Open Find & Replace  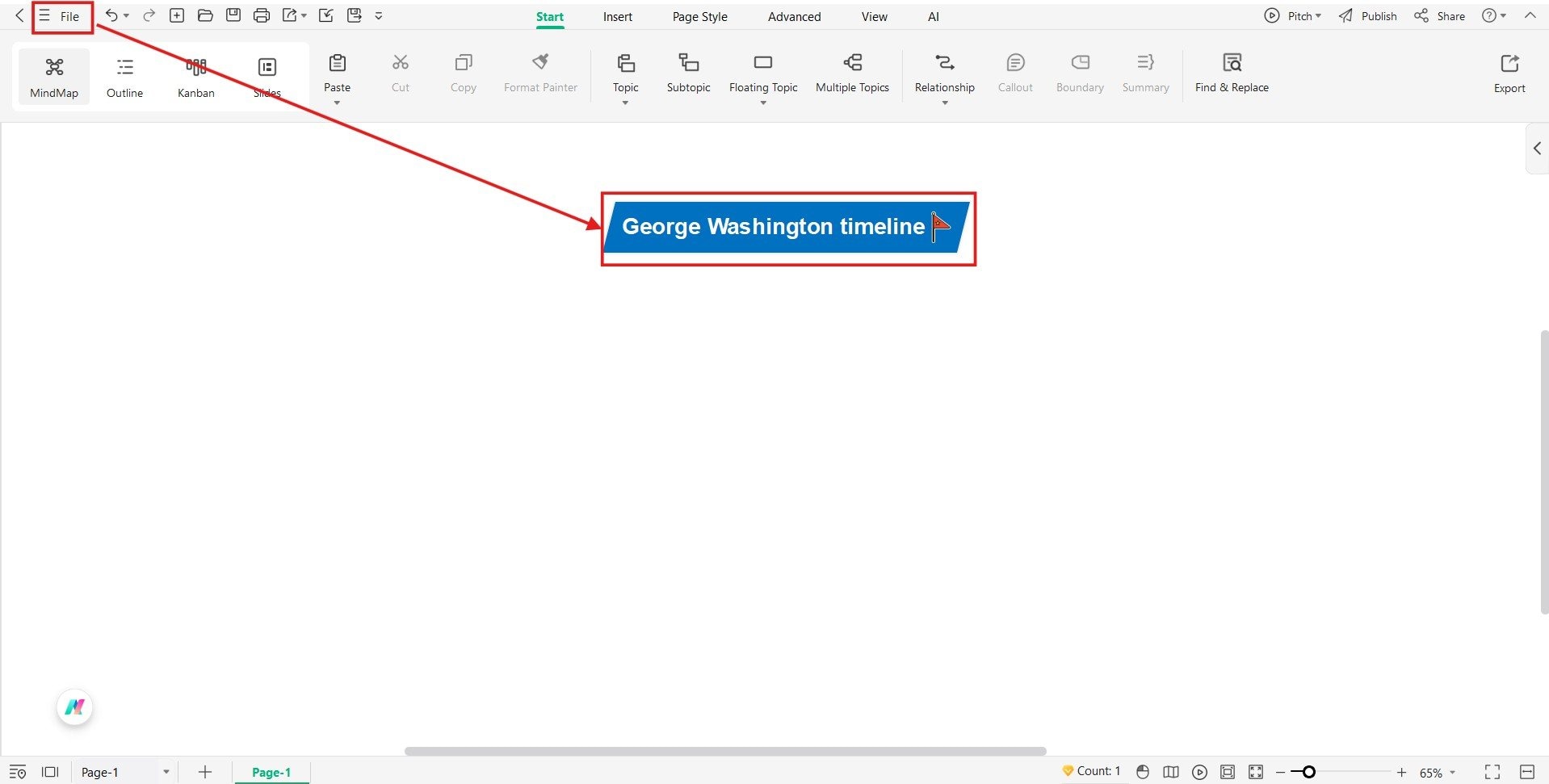(x=1231, y=74)
